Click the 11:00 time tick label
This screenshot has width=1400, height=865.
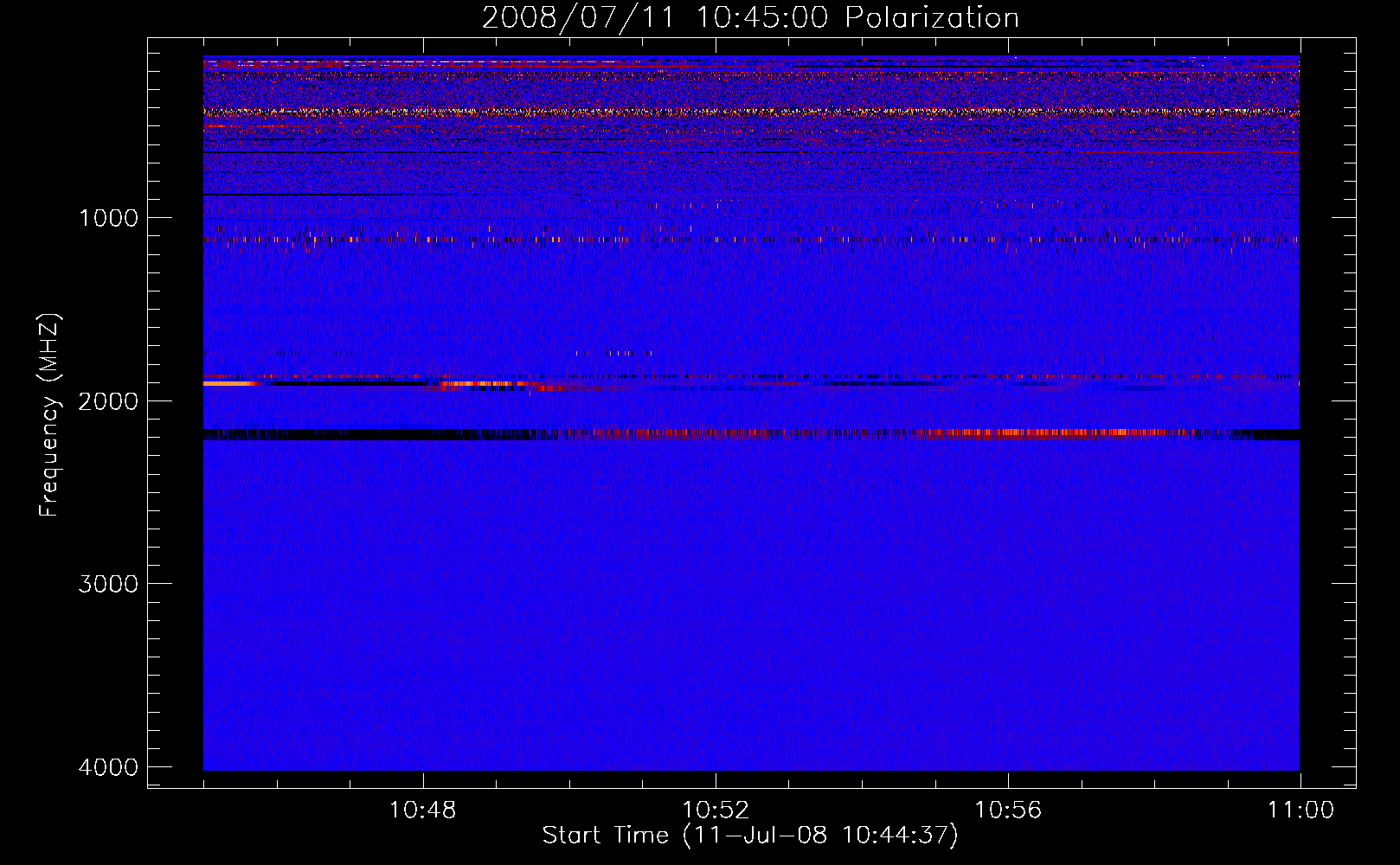click(x=1300, y=811)
